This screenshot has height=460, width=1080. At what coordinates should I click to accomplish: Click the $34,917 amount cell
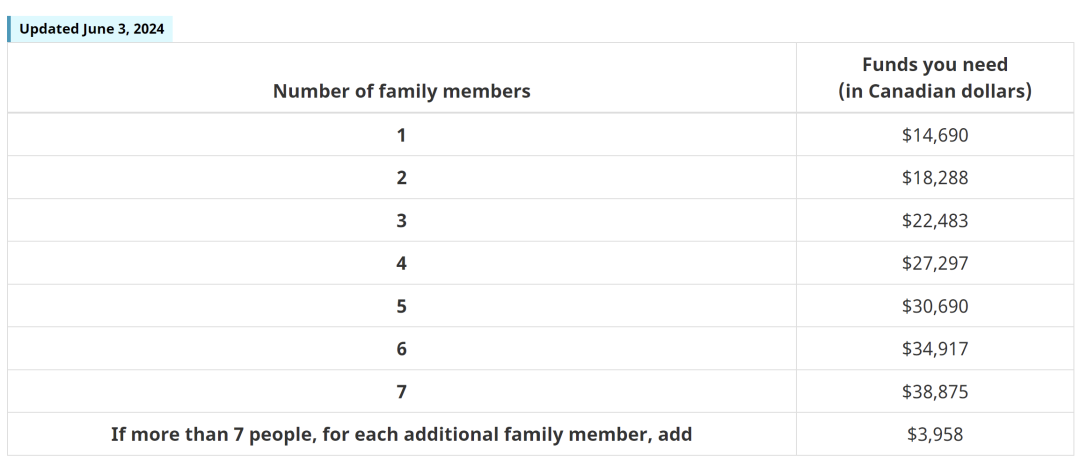click(935, 348)
